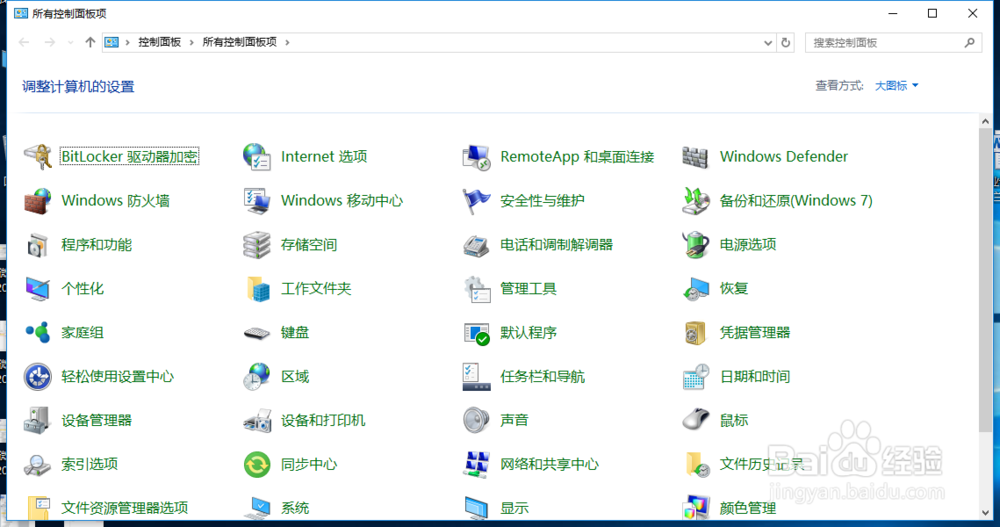The height and width of the screenshot is (527, 1000).
Task: Open the 个性化 monitor icon
Action: click(38, 289)
